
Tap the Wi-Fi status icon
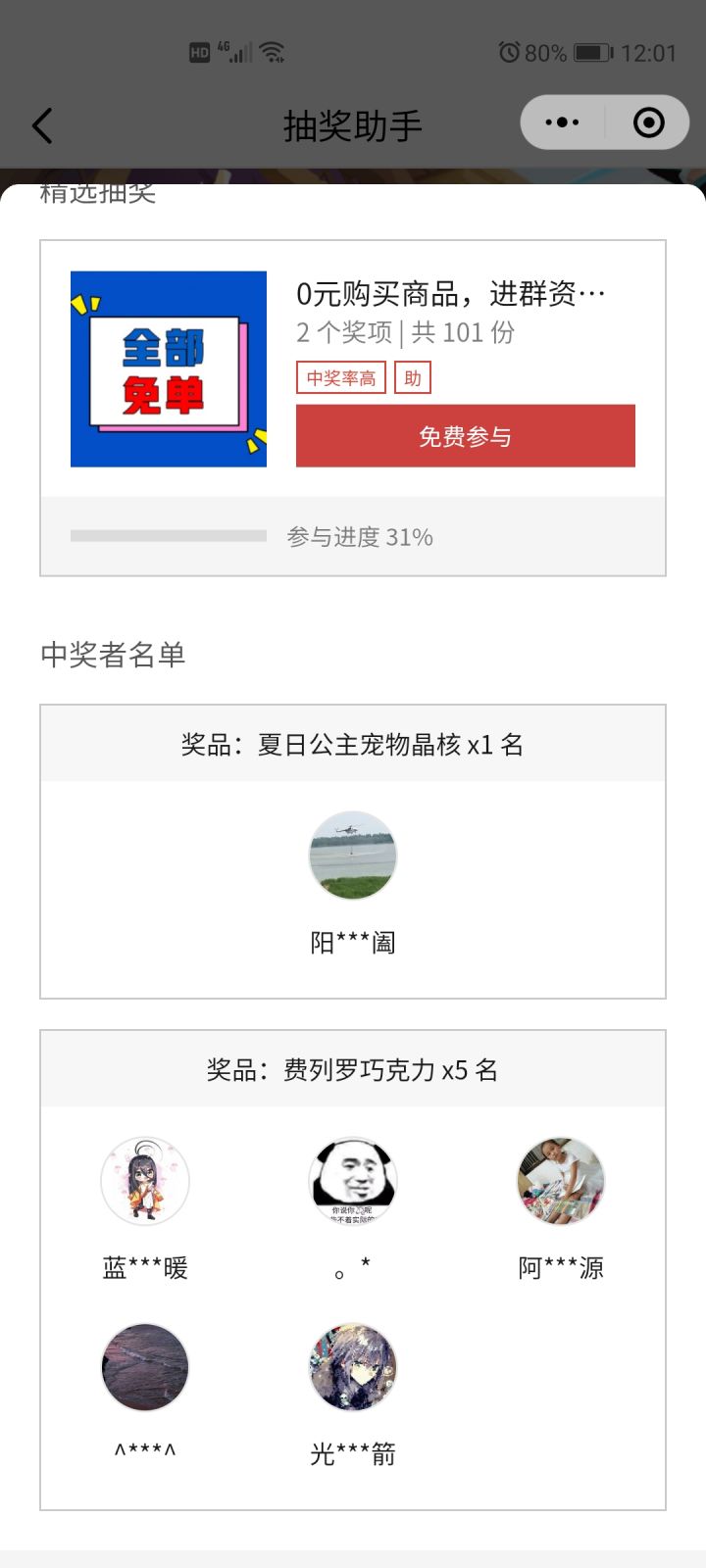pyautogui.click(x=273, y=52)
